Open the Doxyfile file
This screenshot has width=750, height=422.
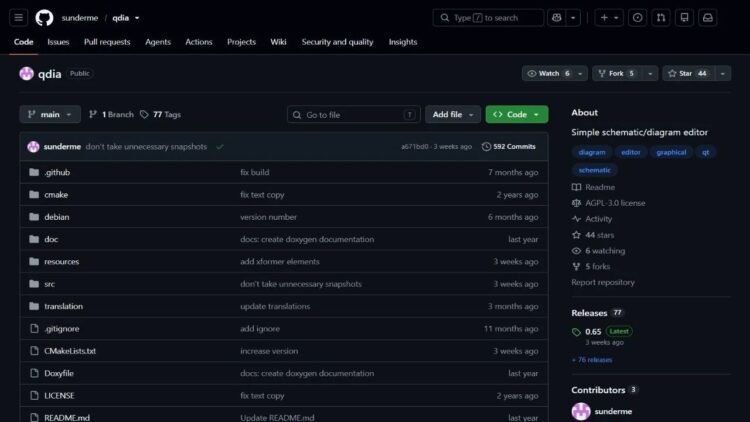[x=59, y=373]
